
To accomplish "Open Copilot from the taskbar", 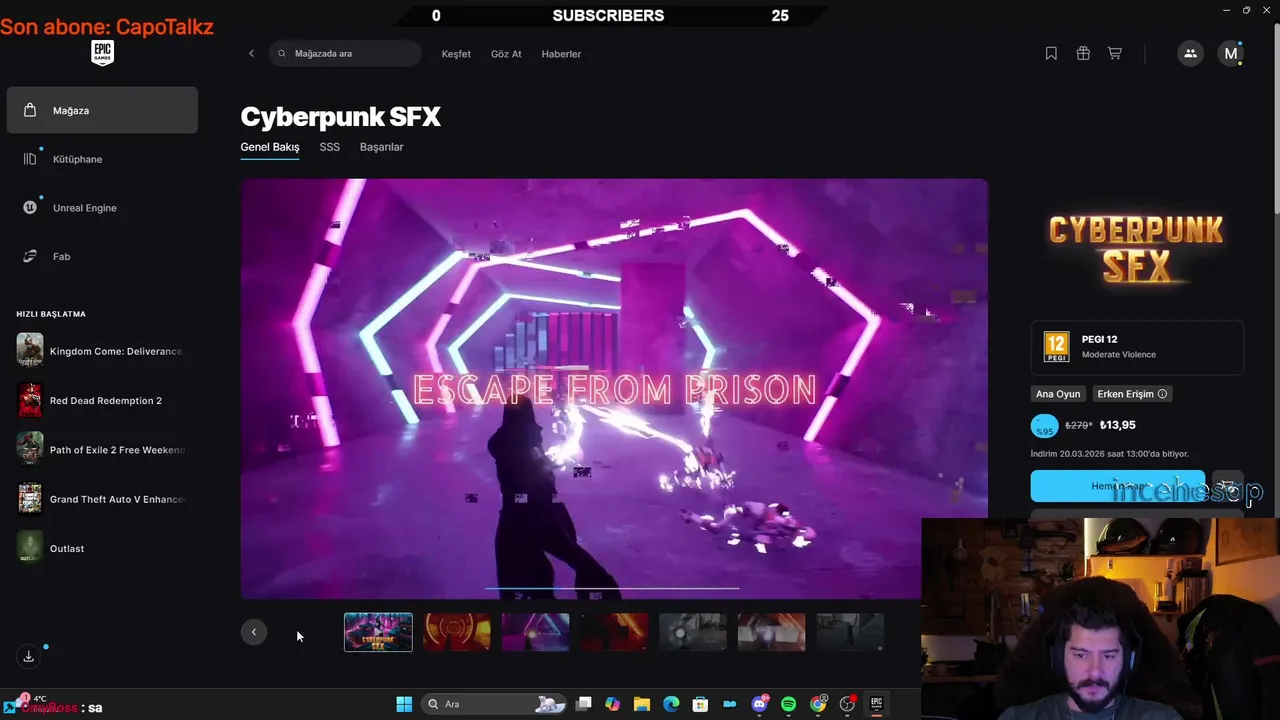I will point(613,704).
